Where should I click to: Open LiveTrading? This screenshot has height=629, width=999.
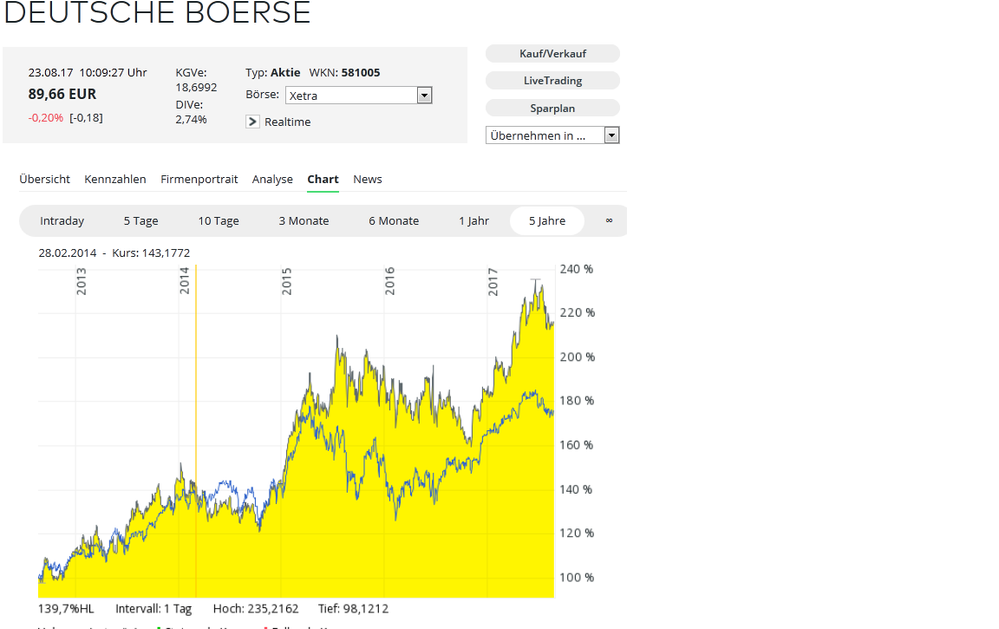(x=552, y=80)
